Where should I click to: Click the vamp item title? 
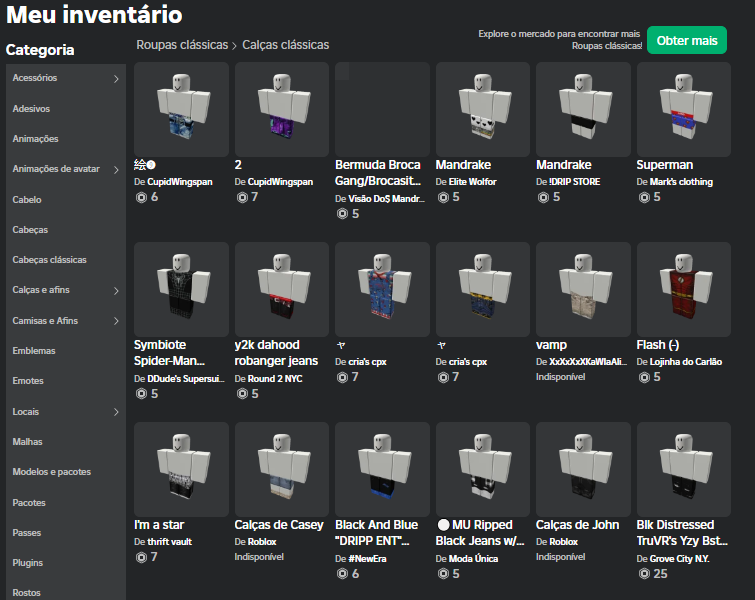(x=551, y=345)
